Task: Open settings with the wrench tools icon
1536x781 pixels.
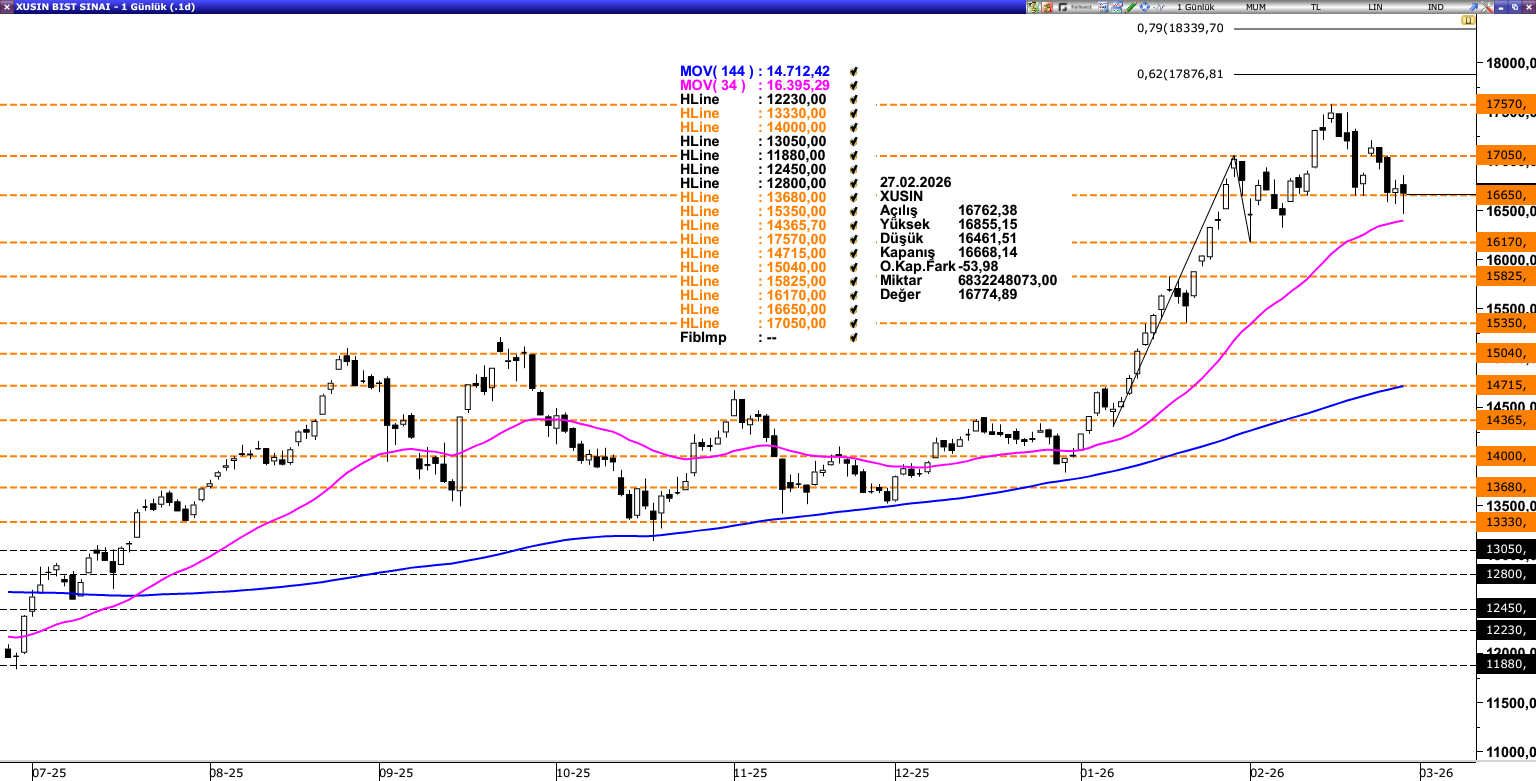Action: (1487, 7)
